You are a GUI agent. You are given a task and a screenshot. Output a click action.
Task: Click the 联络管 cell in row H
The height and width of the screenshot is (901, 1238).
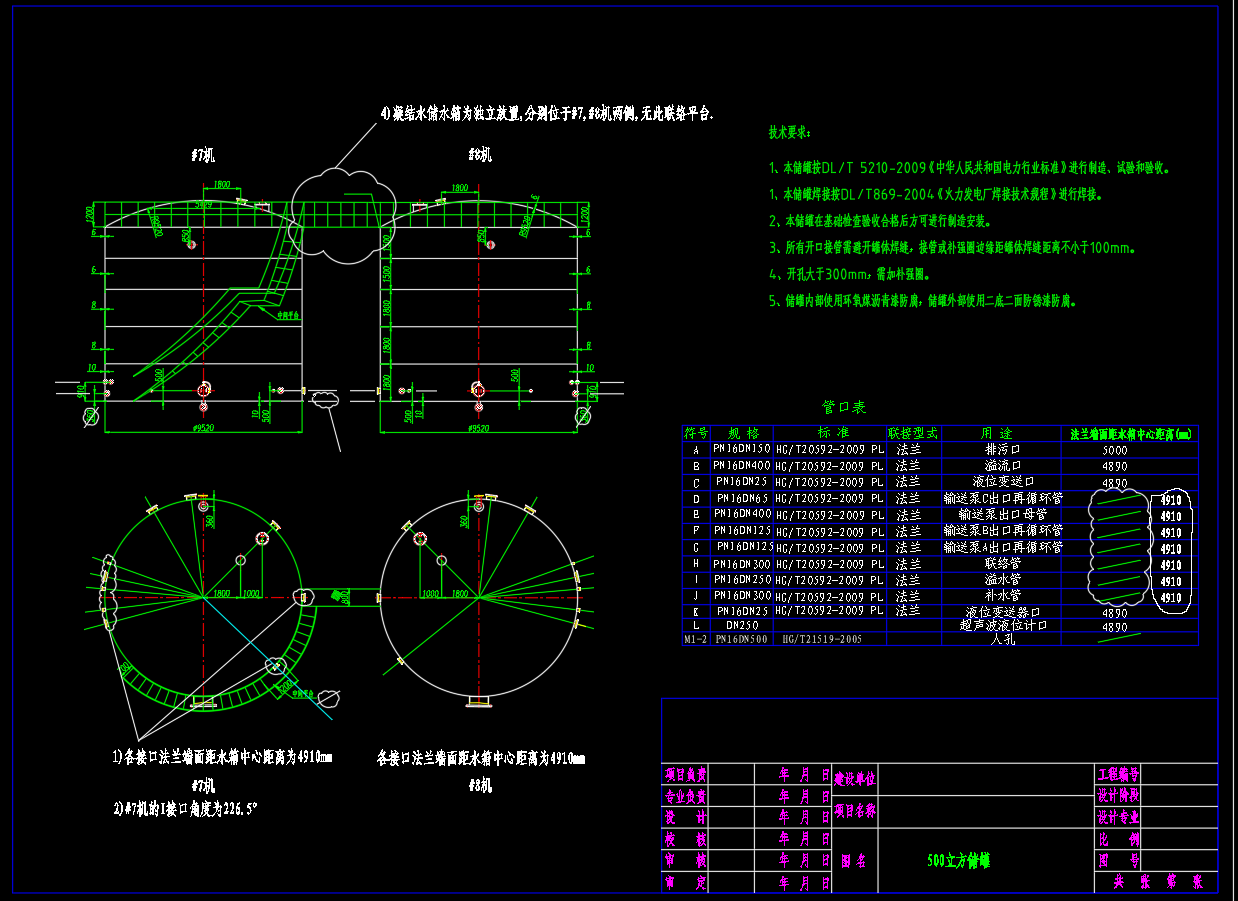point(1000,564)
